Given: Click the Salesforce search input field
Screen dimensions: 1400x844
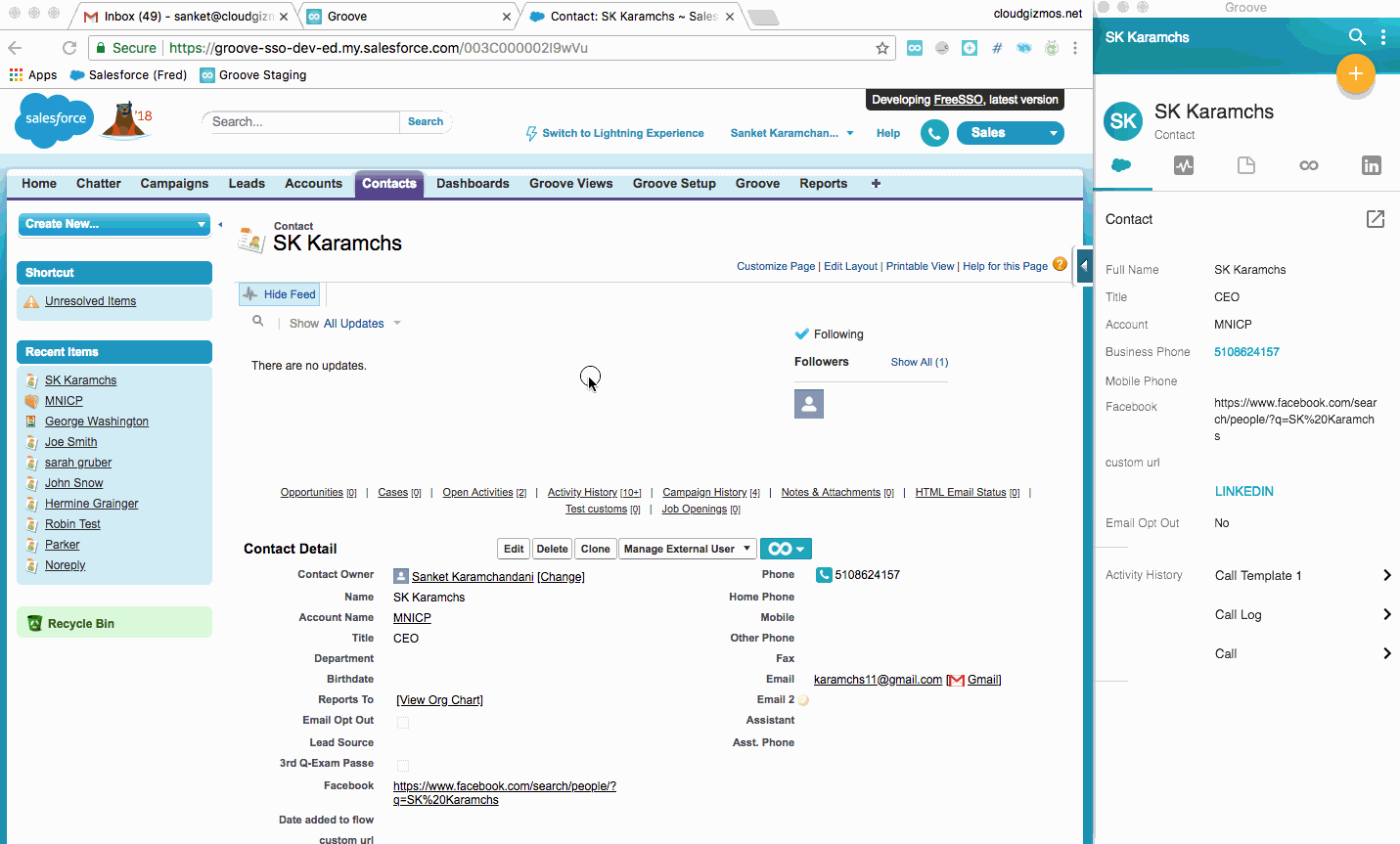Looking at the screenshot, I should click(x=303, y=121).
